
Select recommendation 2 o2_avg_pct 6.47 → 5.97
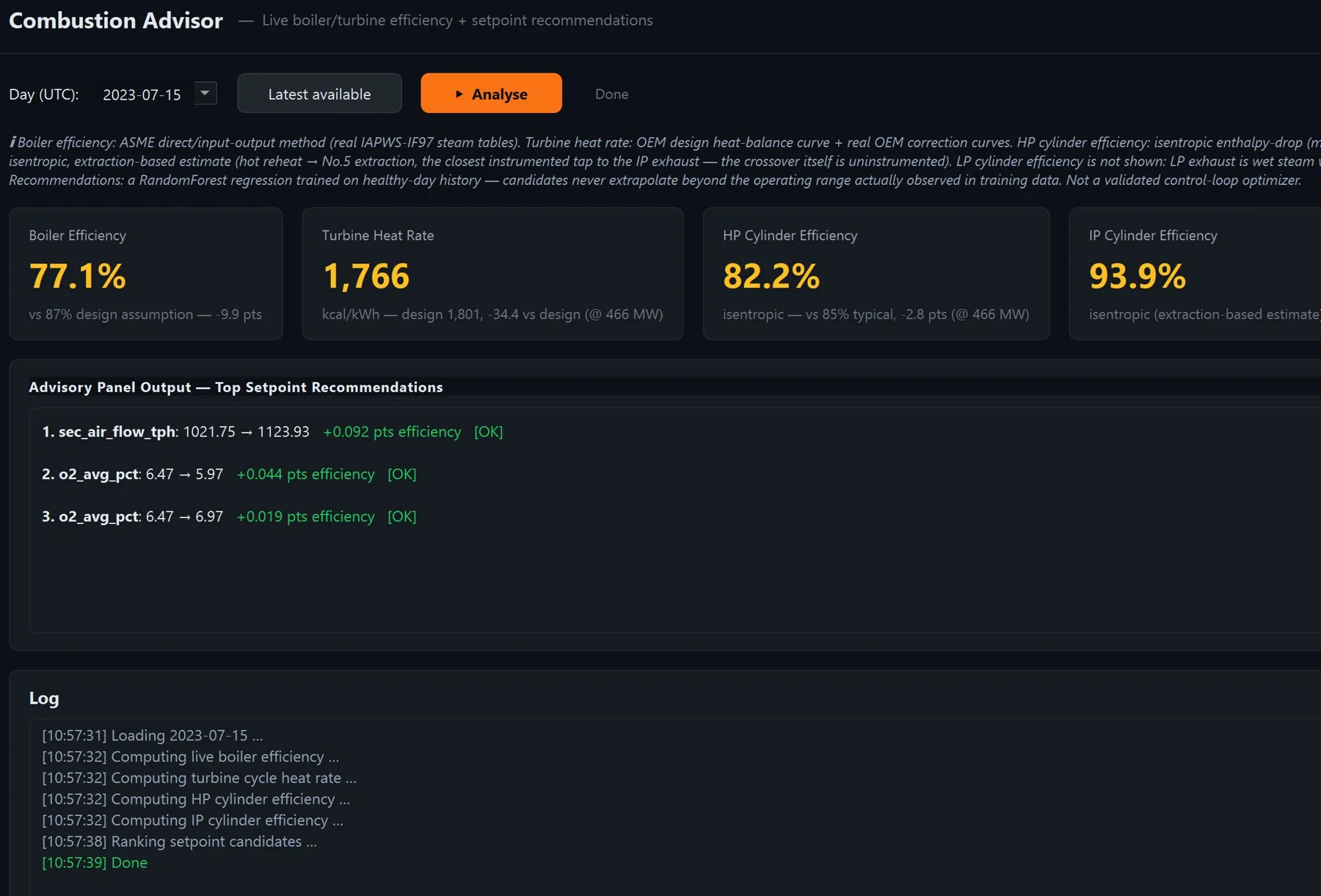pyautogui.click(x=229, y=474)
